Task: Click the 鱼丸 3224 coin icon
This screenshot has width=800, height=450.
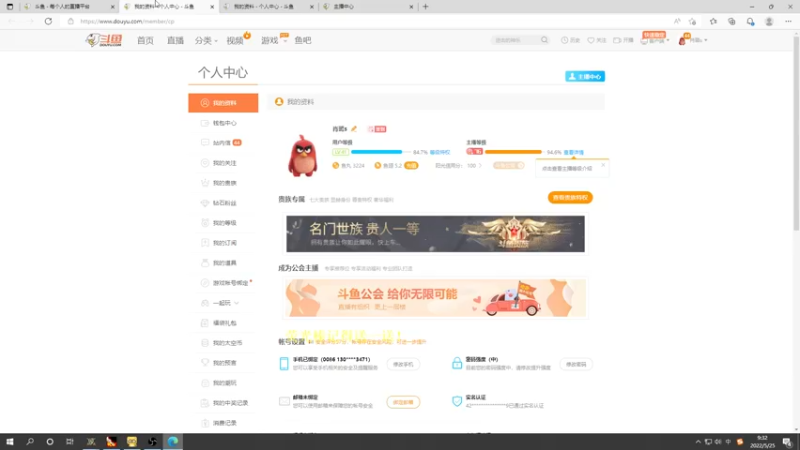Action: [x=336, y=166]
